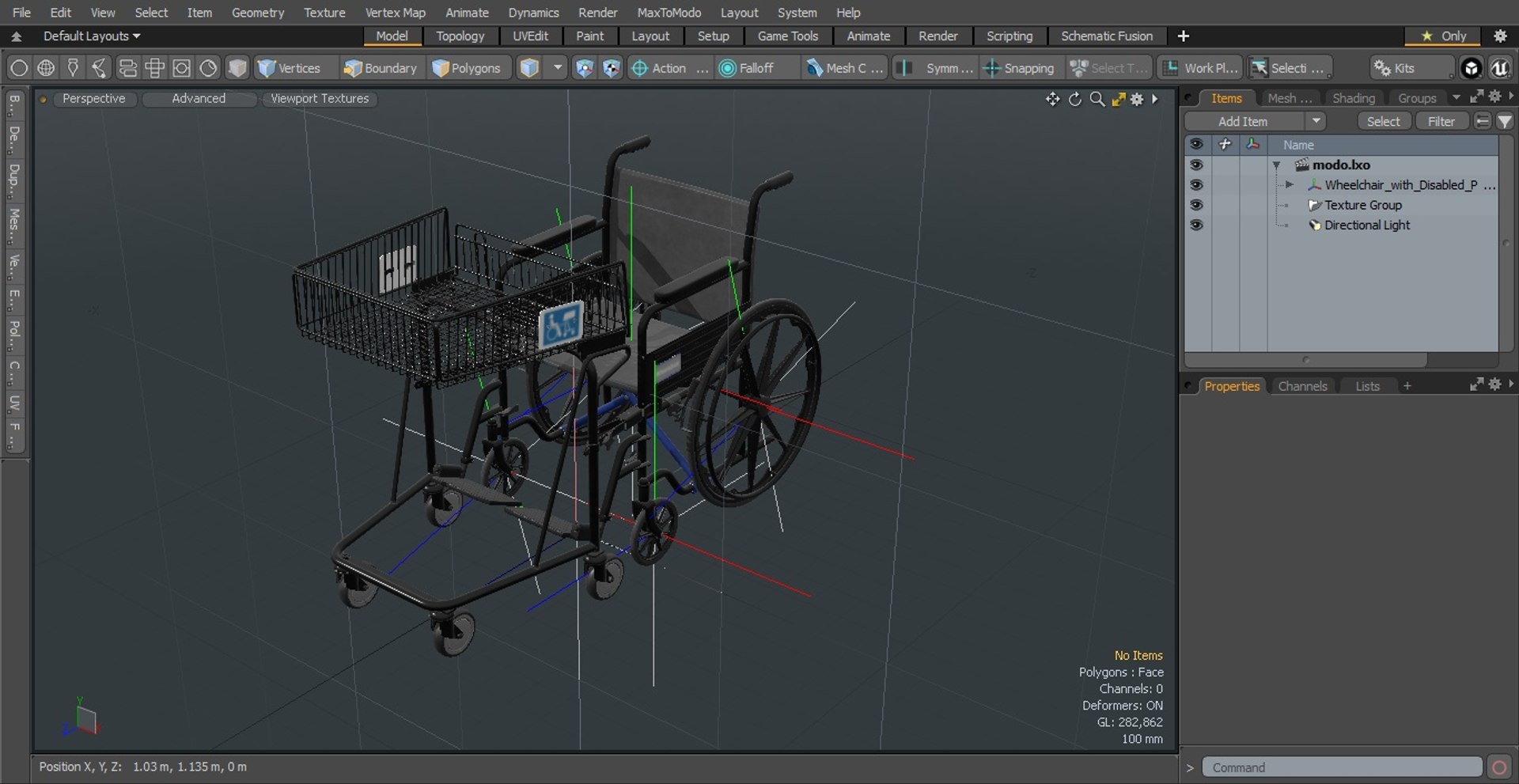
Task: Open the dropdown arrow after items cube
Action: (x=558, y=68)
